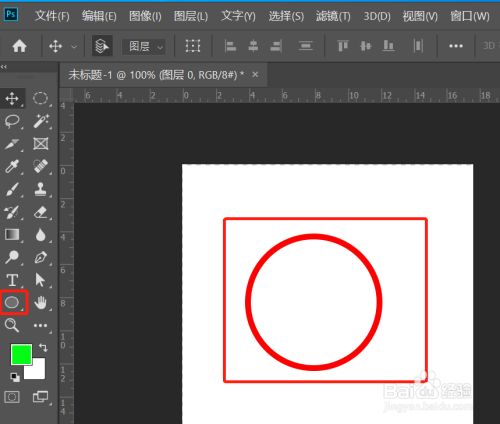
Task: Collapse the toolbox with double-arrow
Action: 4,67
